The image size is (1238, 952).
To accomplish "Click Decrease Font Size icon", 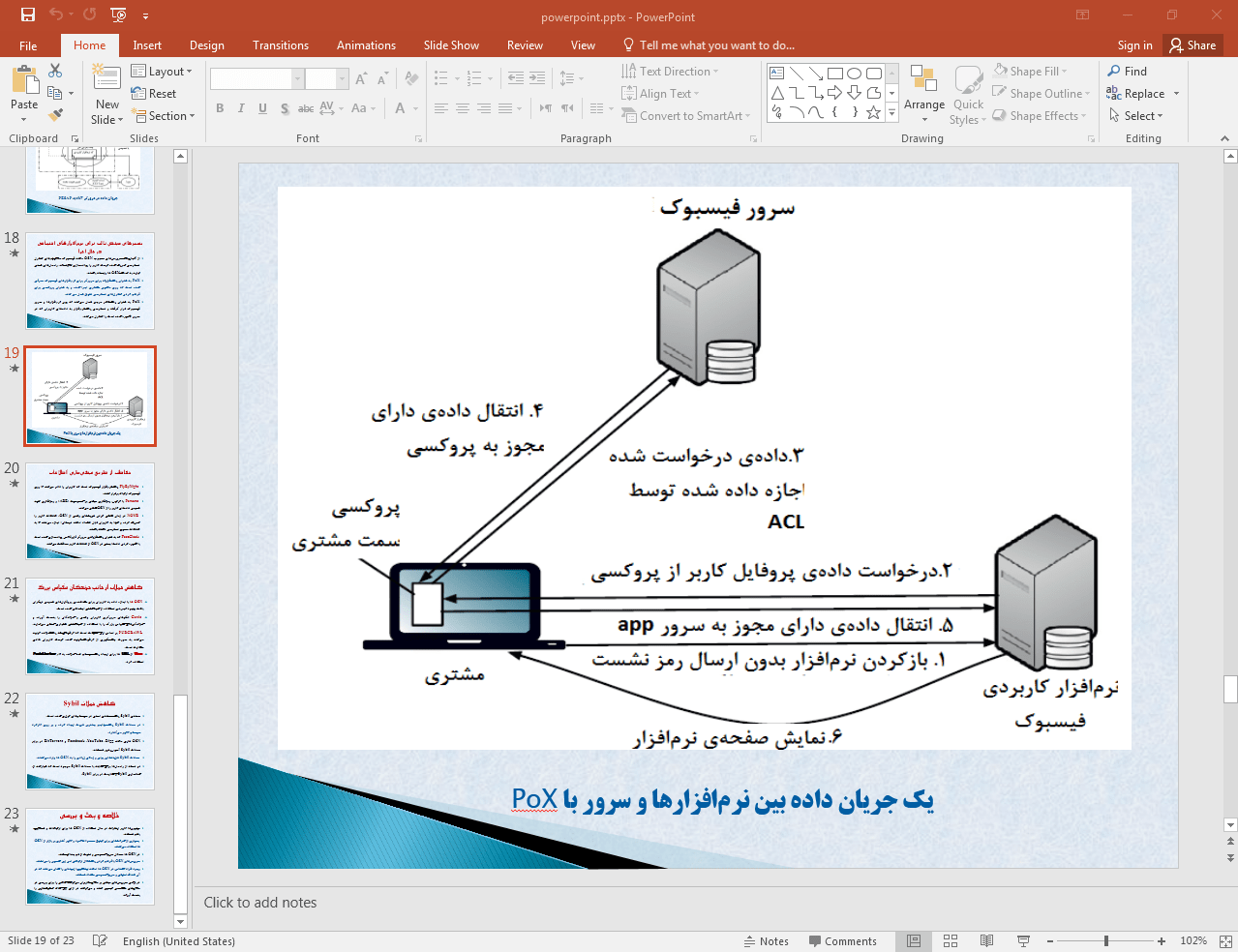I will (x=382, y=79).
